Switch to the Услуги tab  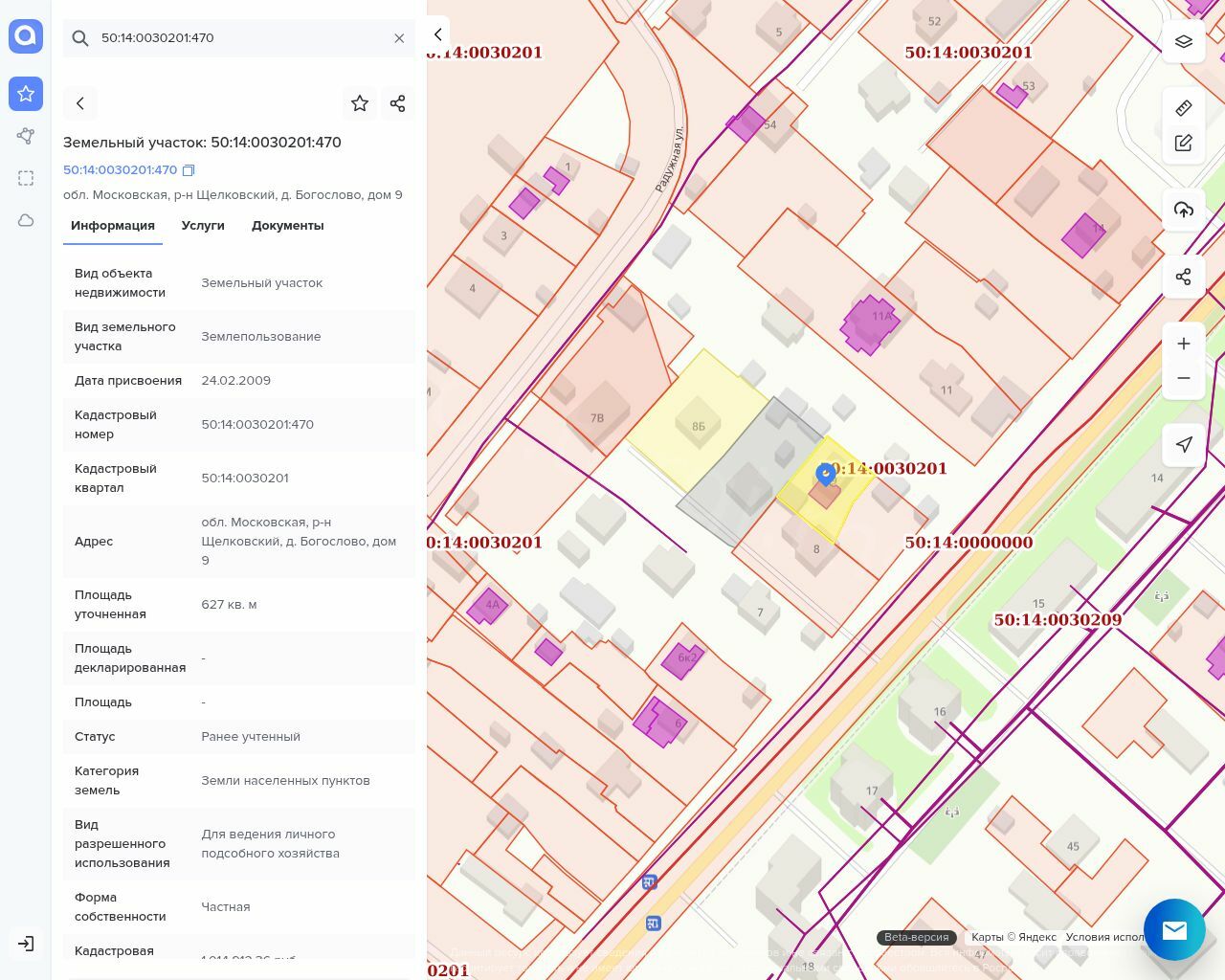pos(203,226)
